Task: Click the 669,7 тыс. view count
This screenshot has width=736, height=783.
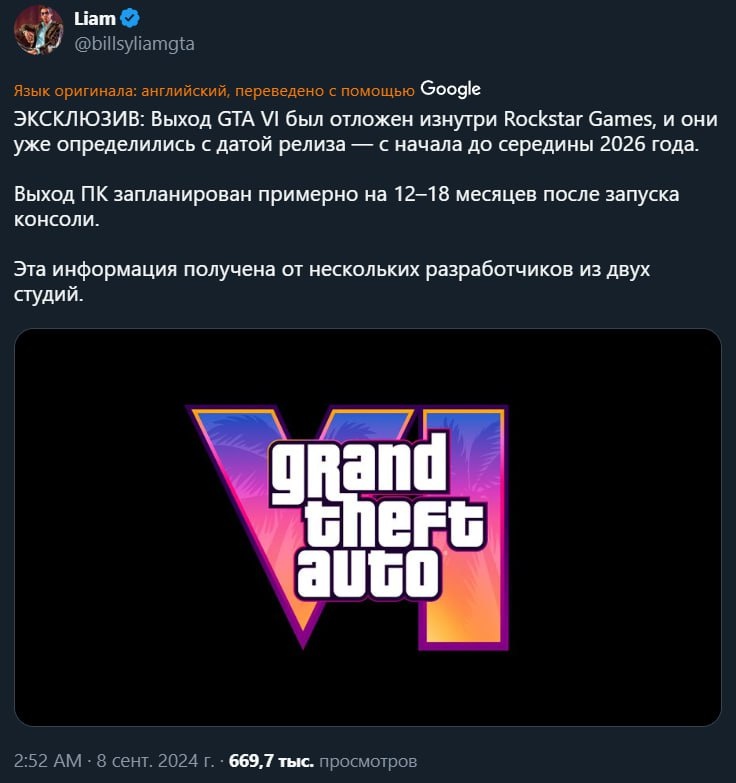Action: tap(271, 761)
